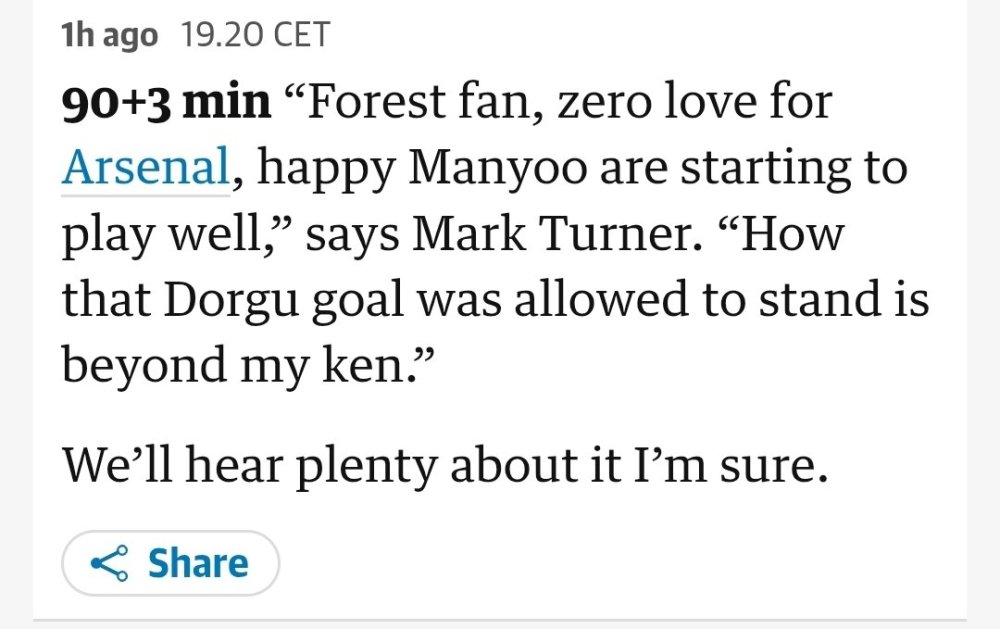Viewport: 1000px width, 629px height.
Task: Click the "1h ago" timestamp
Action: 109,36
